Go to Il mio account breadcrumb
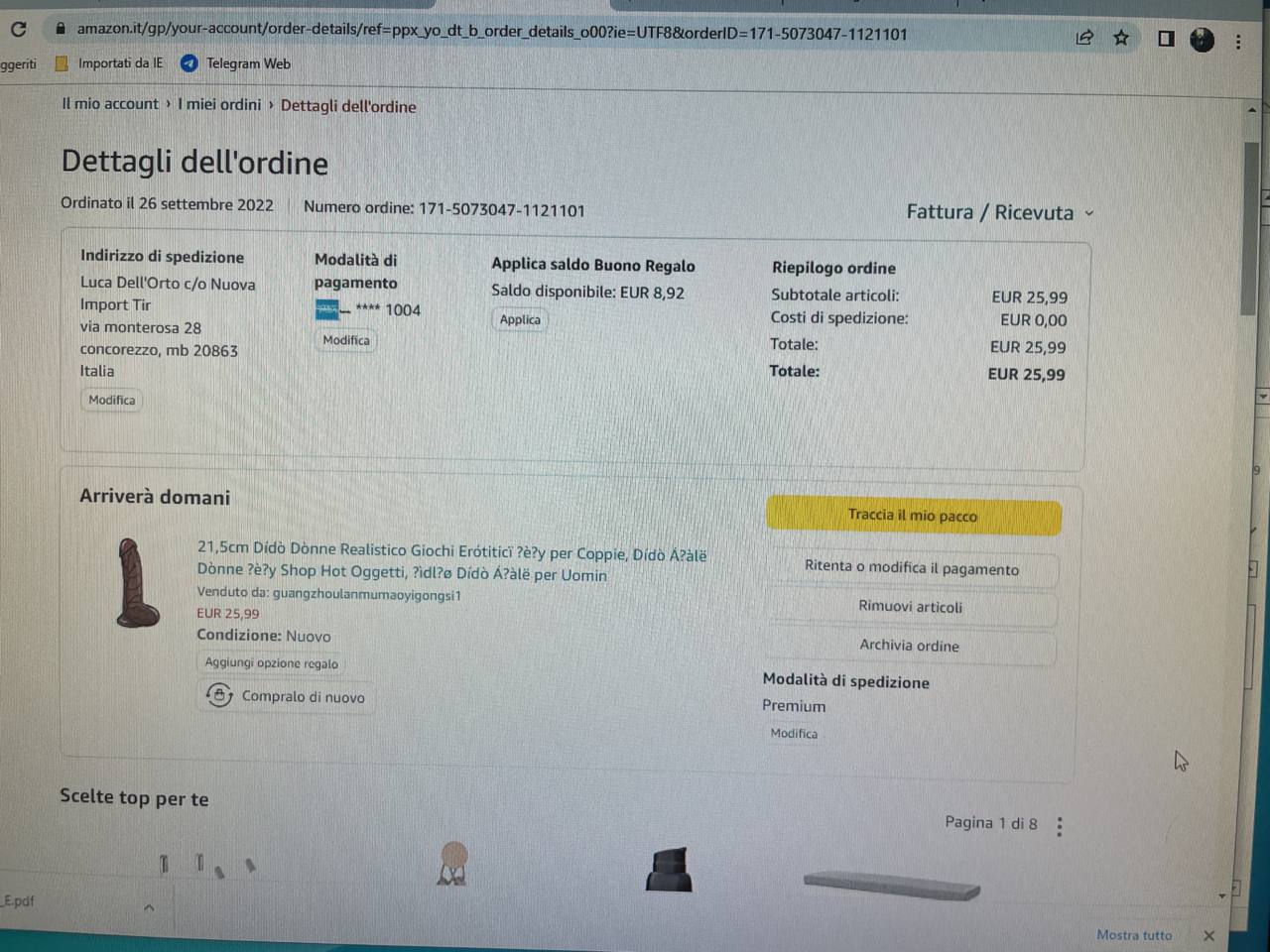The image size is (1270, 952). click(110, 103)
